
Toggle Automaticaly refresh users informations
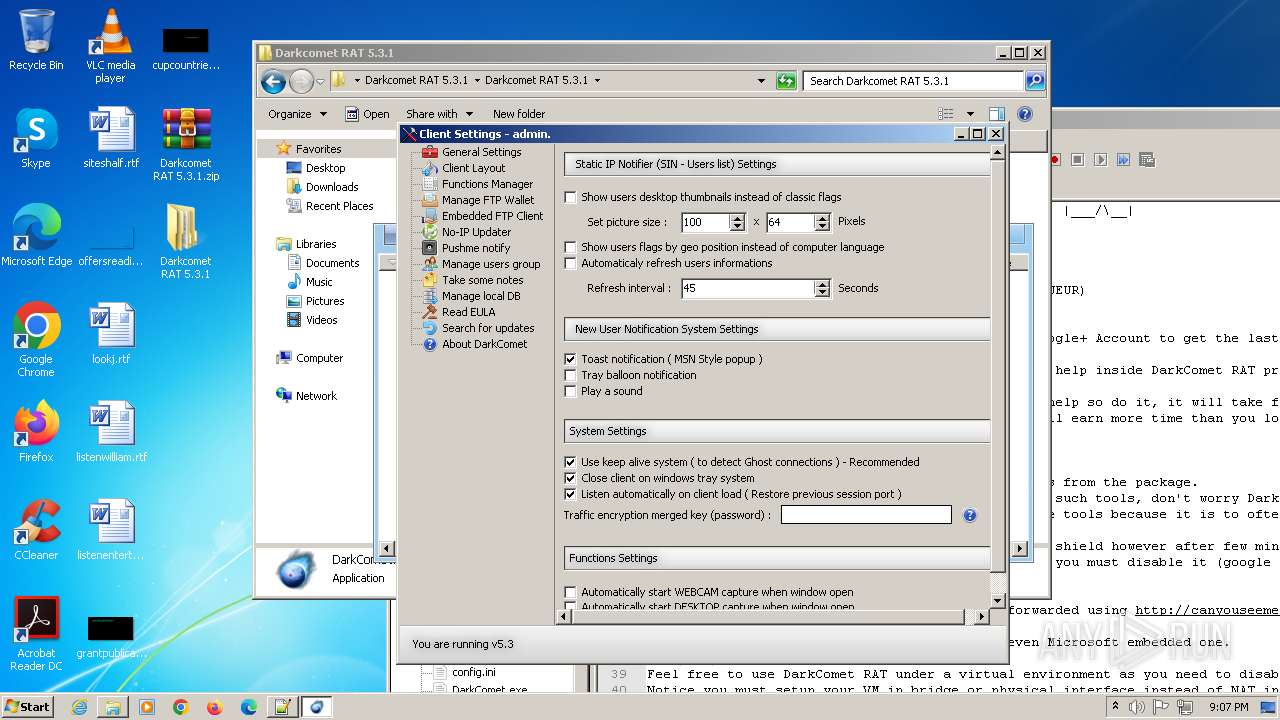pos(571,263)
